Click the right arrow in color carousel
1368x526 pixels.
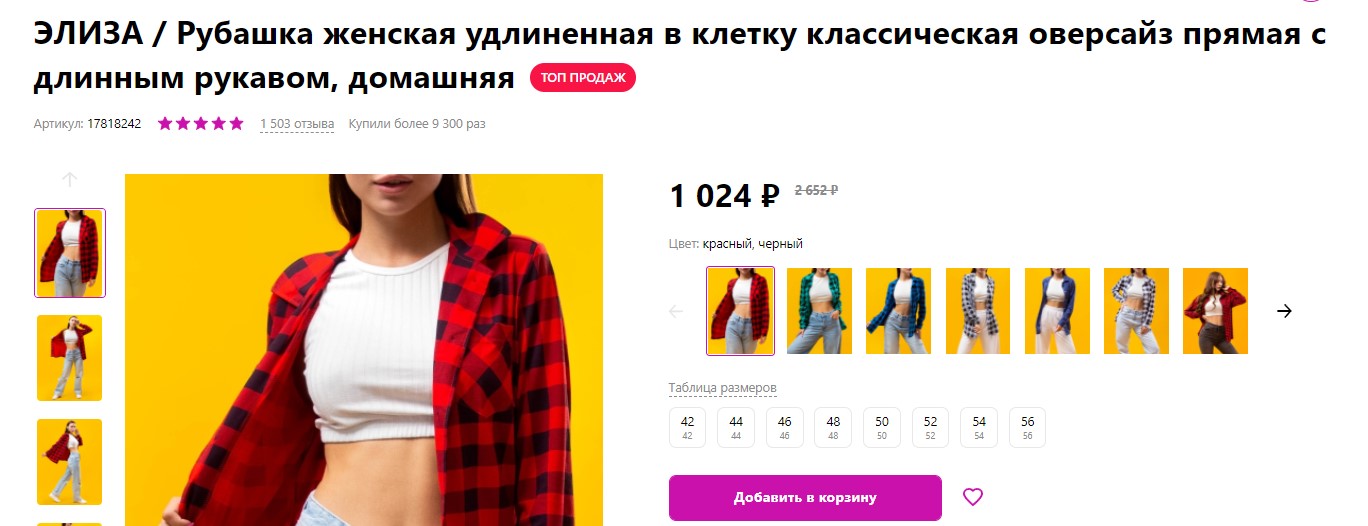click(1285, 311)
